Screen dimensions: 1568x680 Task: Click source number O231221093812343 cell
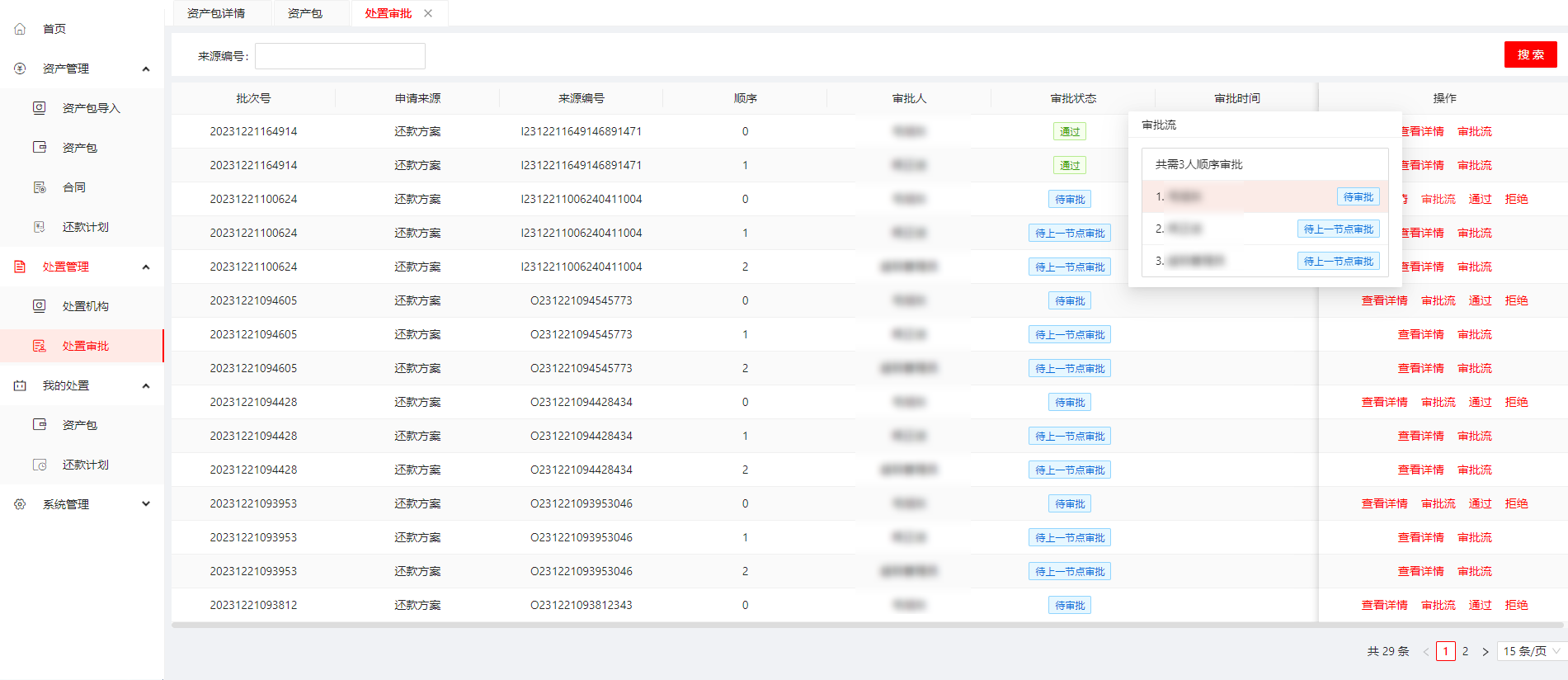click(582, 605)
